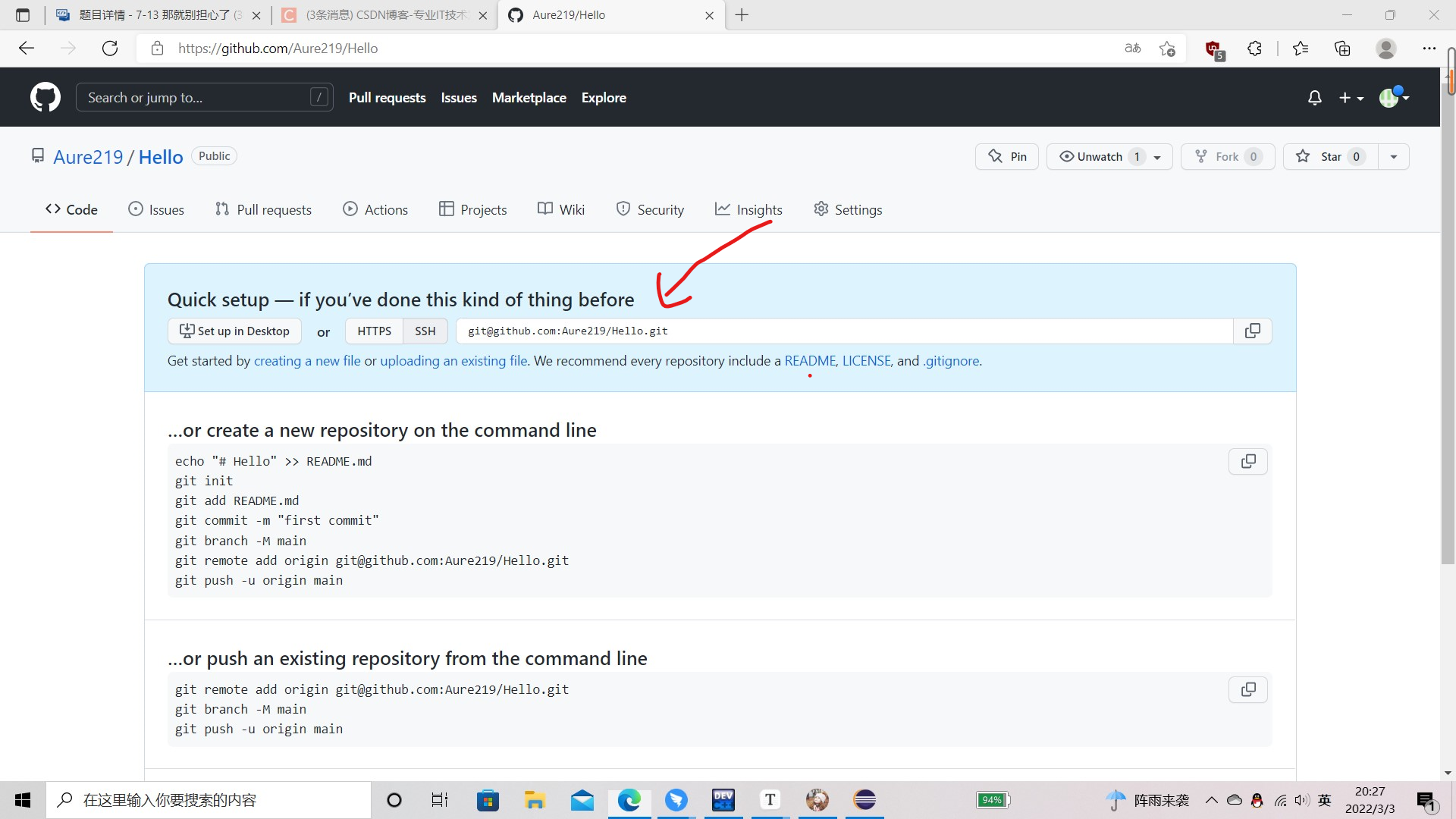
Task: Focus the Search or jump to field
Action: tap(205, 97)
